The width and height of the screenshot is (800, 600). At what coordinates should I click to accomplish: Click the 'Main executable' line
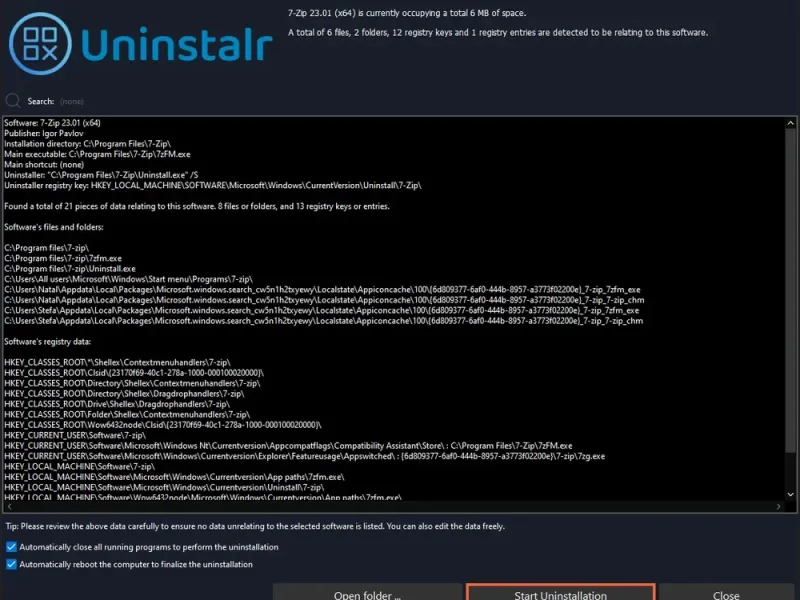[97, 154]
